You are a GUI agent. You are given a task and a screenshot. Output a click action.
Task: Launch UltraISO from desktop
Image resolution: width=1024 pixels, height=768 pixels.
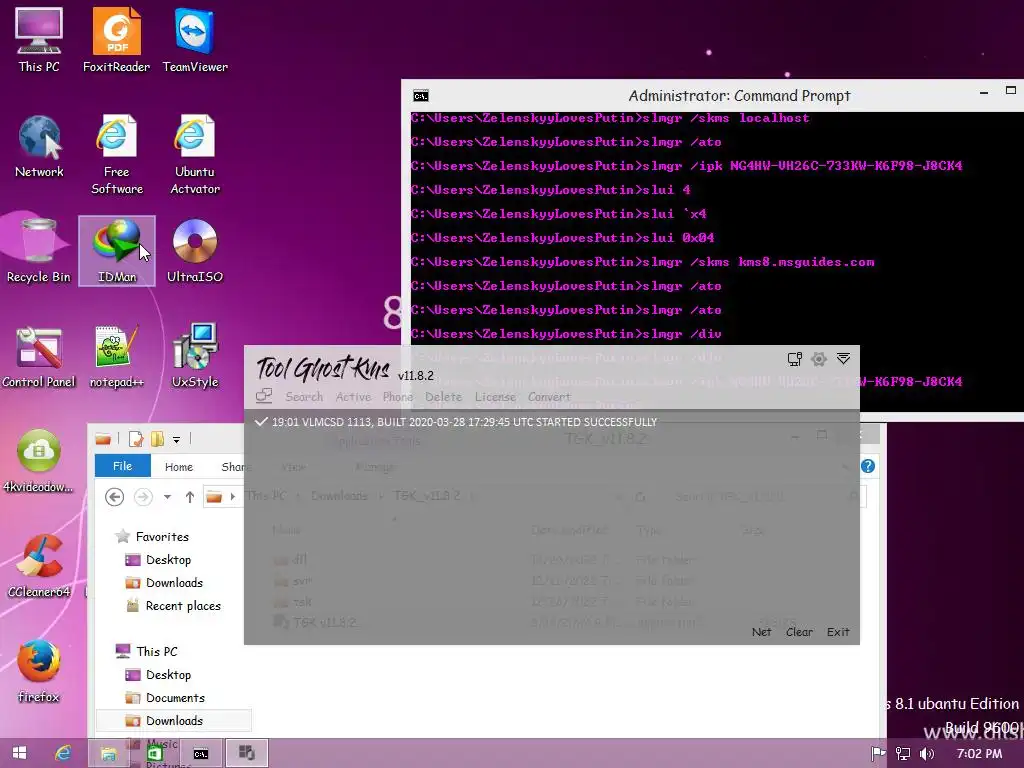tap(195, 251)
